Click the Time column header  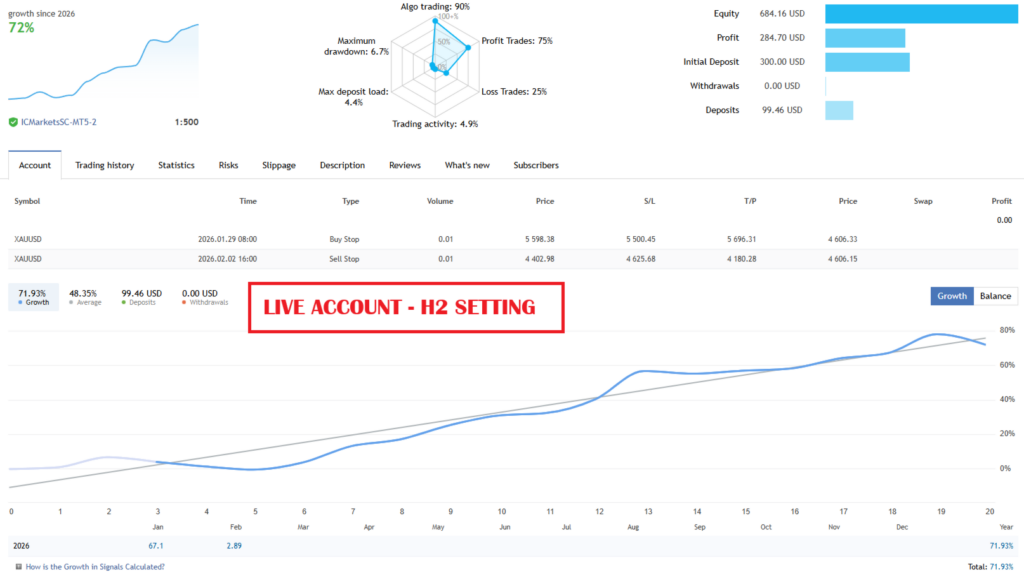248,201
